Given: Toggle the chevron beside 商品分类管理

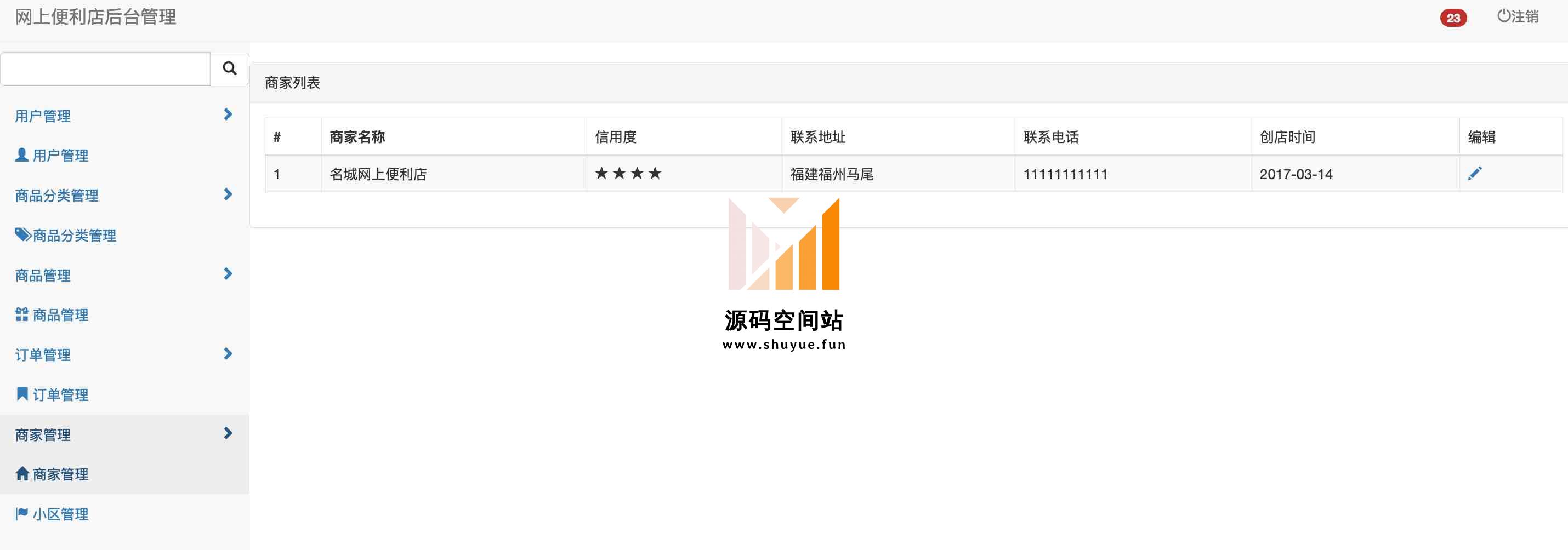Looking at the screenshot, I should tap(228, 194).
